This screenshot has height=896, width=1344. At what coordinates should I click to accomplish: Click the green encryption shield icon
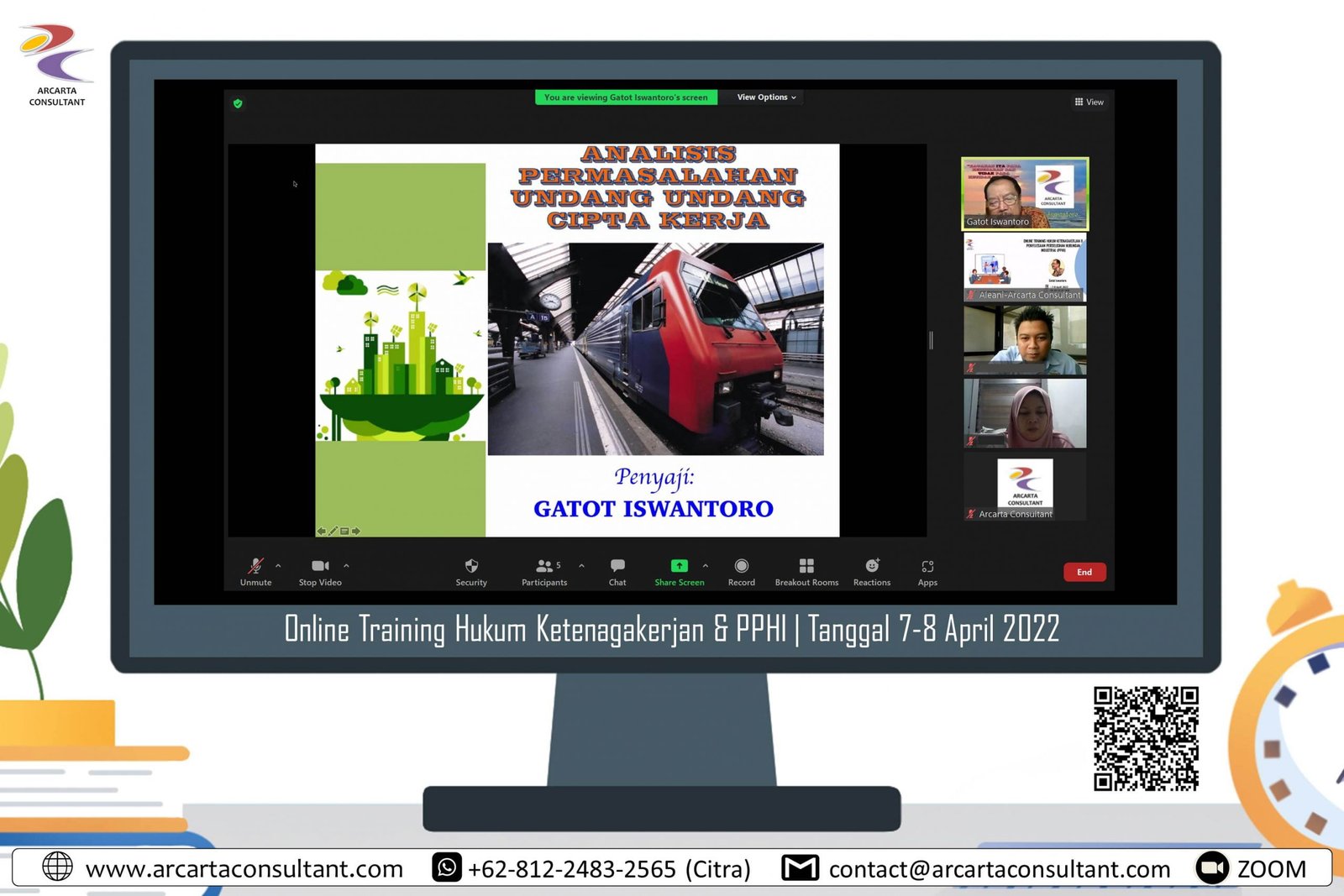click(x=238, y=103)
